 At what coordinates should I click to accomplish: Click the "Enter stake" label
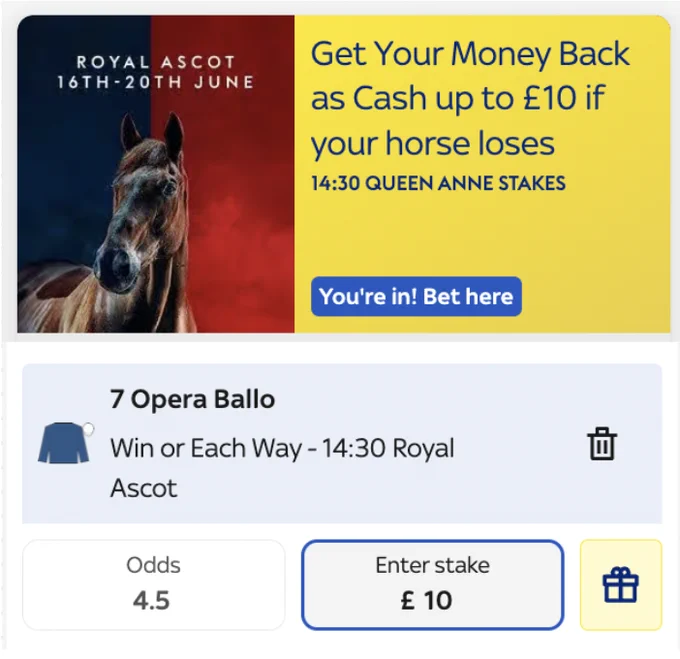[433, 565]
